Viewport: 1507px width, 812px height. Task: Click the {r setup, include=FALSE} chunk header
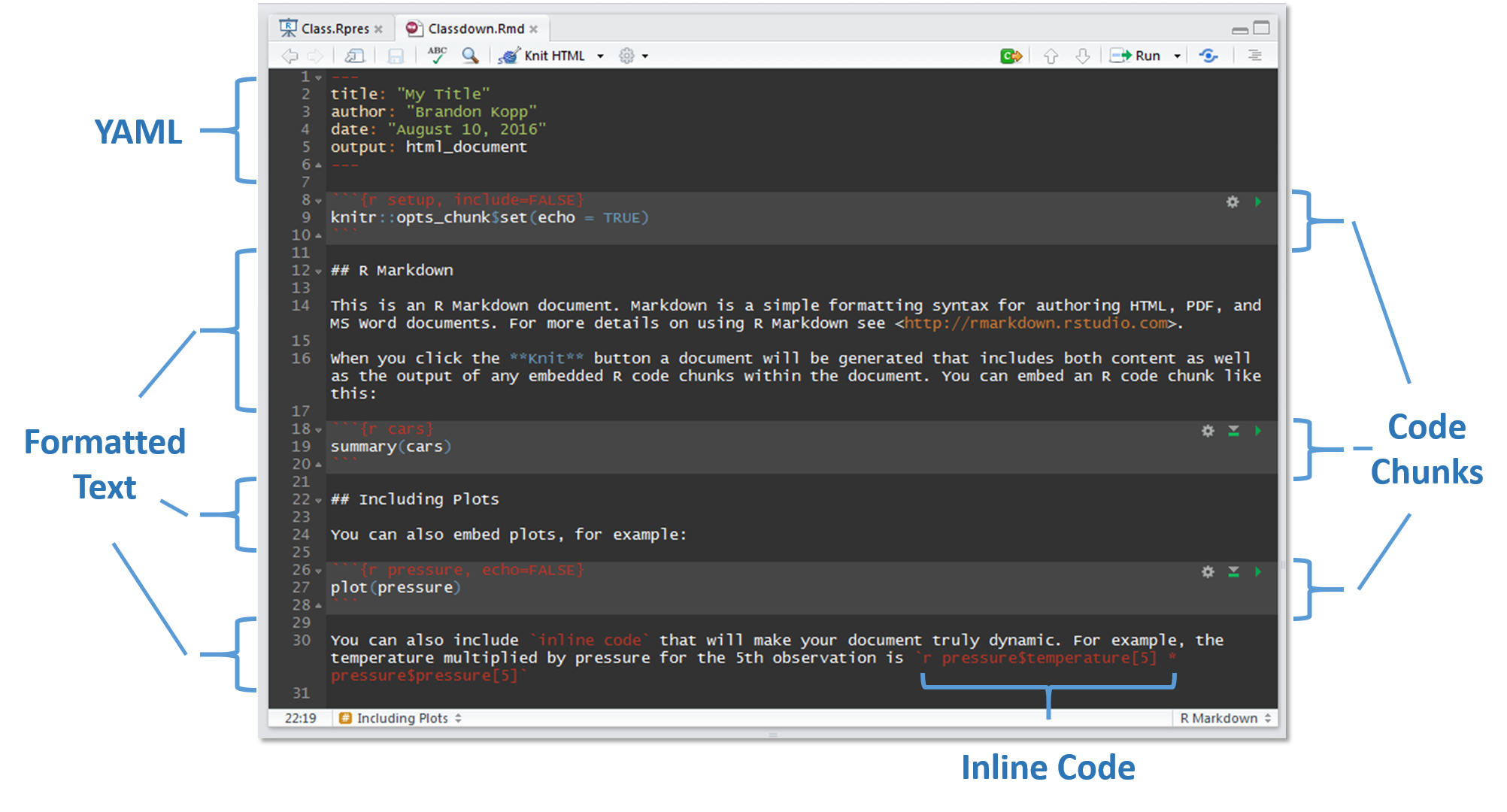[458, 200]
